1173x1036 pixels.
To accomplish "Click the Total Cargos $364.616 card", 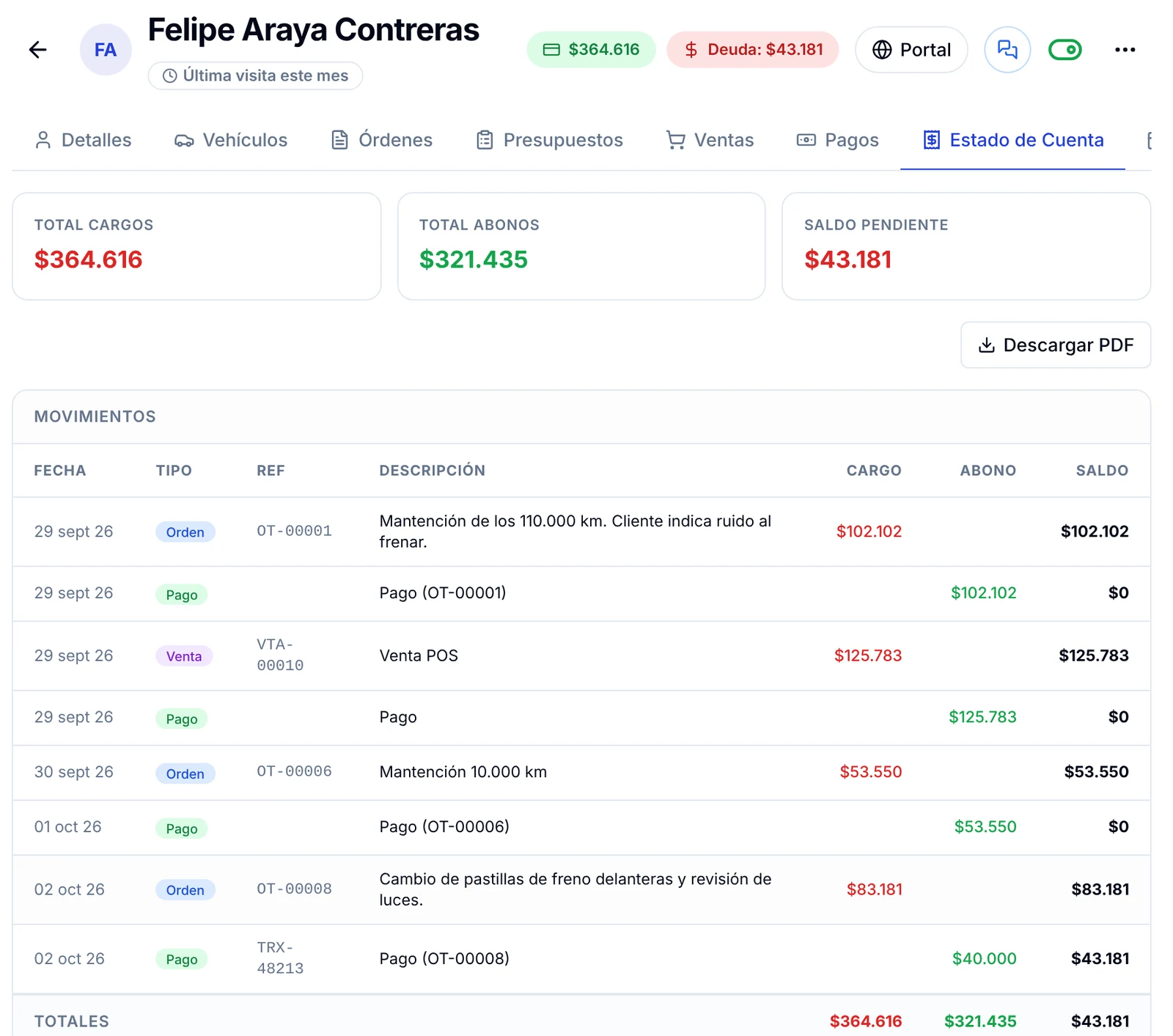I will [196, 246].
